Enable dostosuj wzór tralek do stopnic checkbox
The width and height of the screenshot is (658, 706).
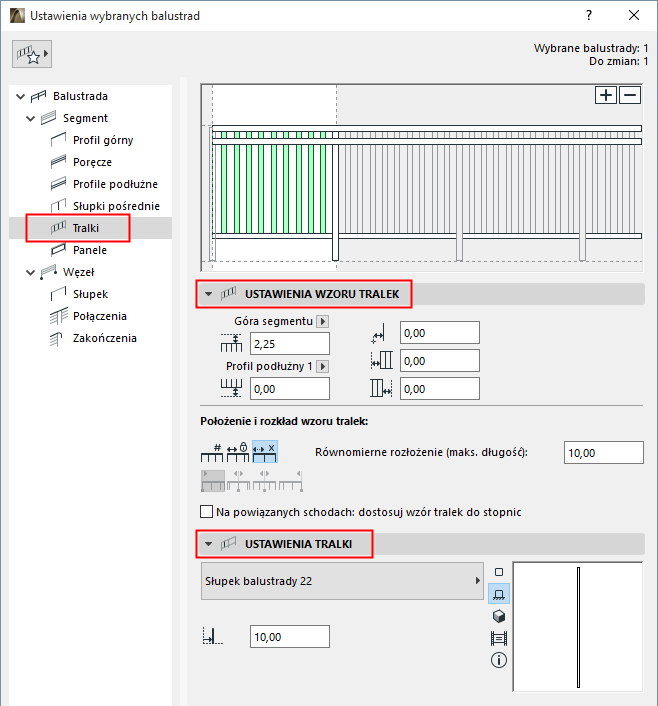click(206, 512)
